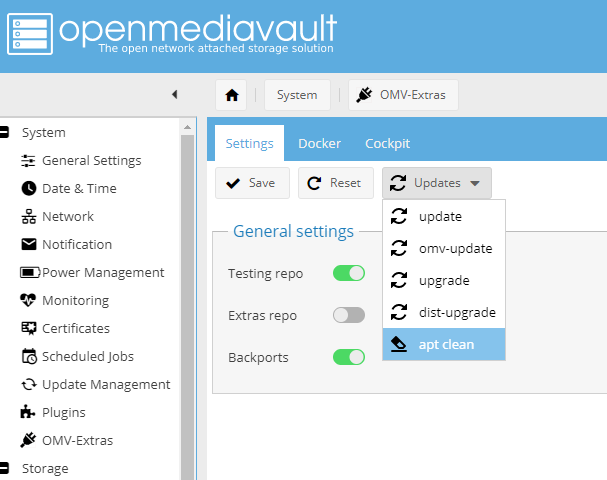The height and width of the screenshot is (480, 607).
Task: Go to Monitoring in the sidebar
Action: pyautogui.click(x=75, y=300)
